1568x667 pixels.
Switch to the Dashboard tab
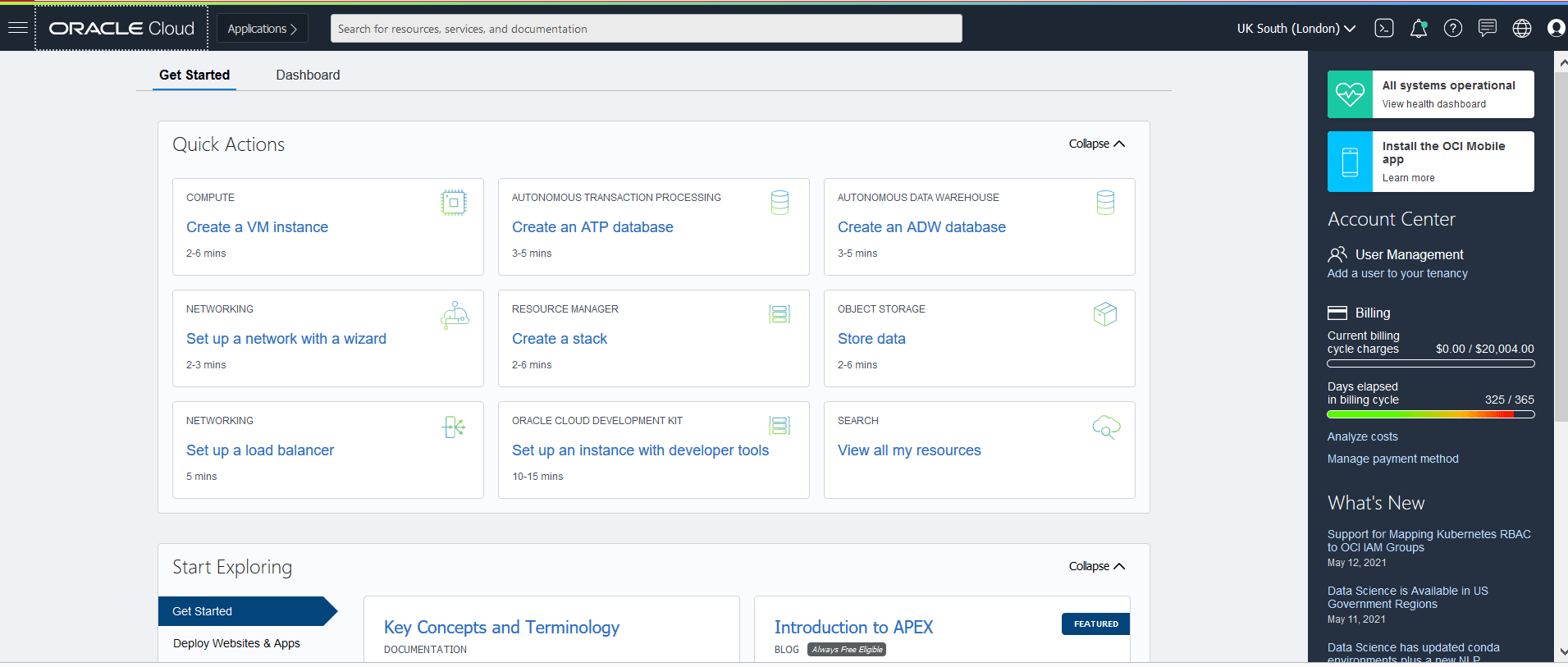pos(308,75)
